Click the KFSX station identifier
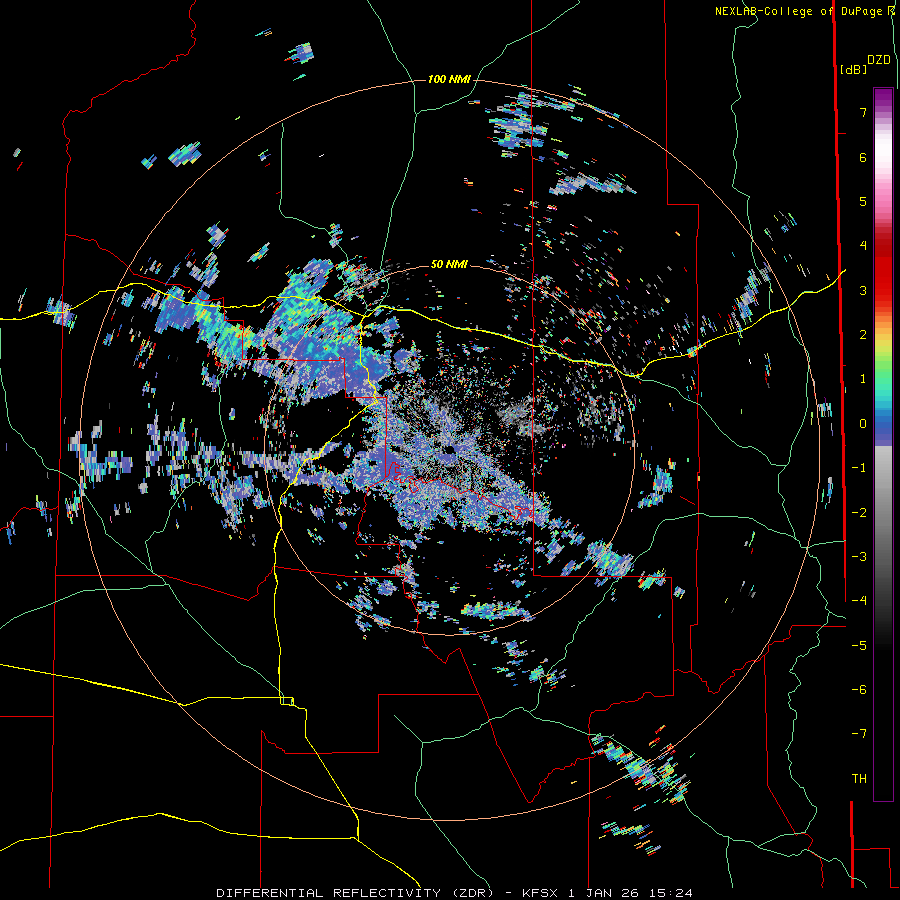Viewport: 900px width, 900px height. click(x=542, y=893)
